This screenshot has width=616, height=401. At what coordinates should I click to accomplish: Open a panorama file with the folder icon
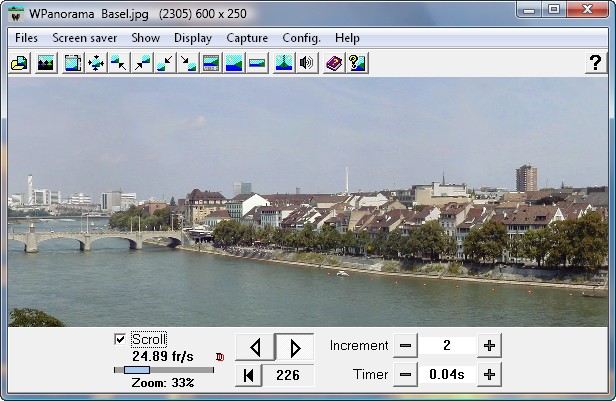click(19, 63)
